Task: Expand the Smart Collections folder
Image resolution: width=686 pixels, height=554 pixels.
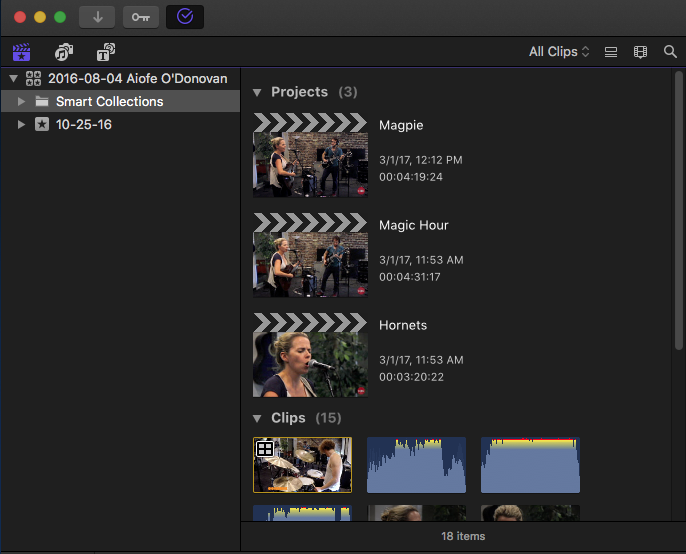Action: point(22,102)
